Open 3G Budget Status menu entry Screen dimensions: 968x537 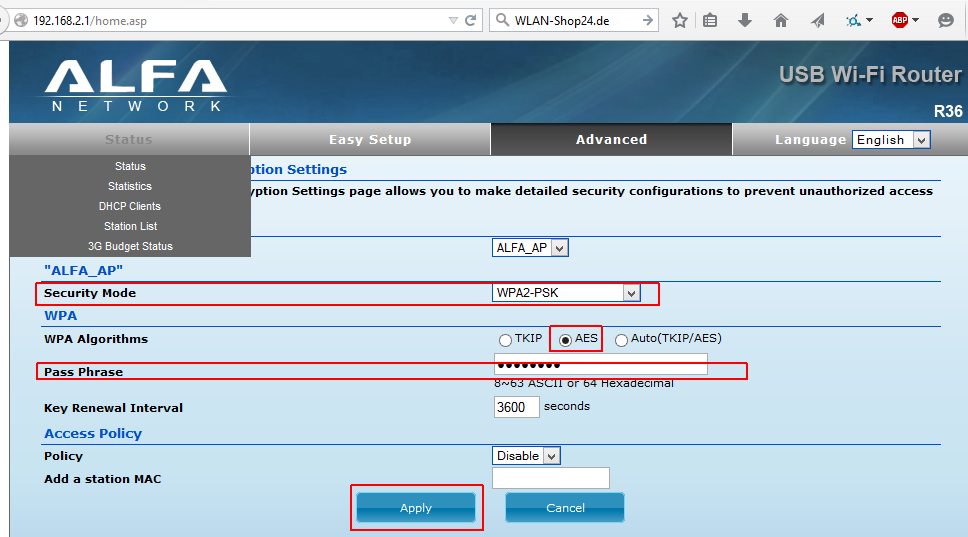point(130,246)
